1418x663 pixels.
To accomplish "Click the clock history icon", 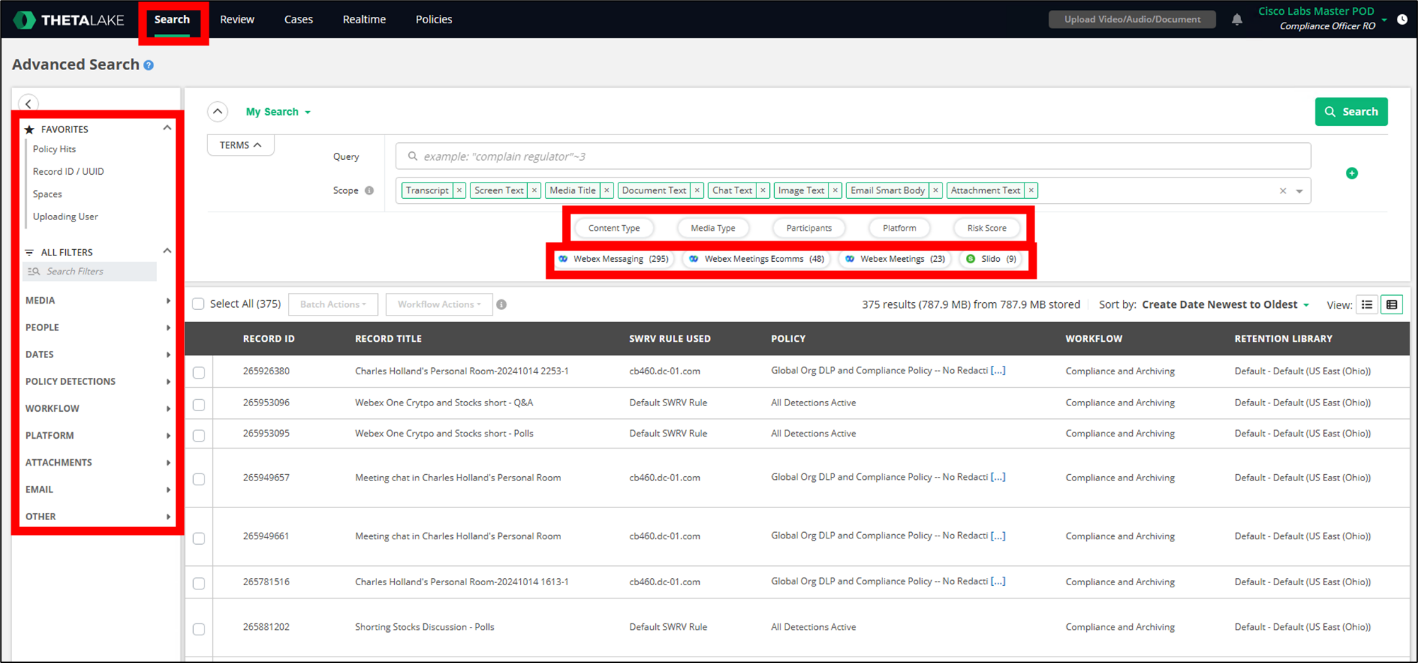I will pos(1402,20).
